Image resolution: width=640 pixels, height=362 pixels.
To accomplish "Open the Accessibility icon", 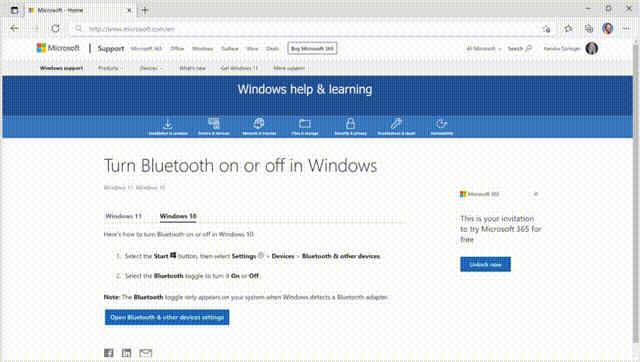I will tap(442, 123).
